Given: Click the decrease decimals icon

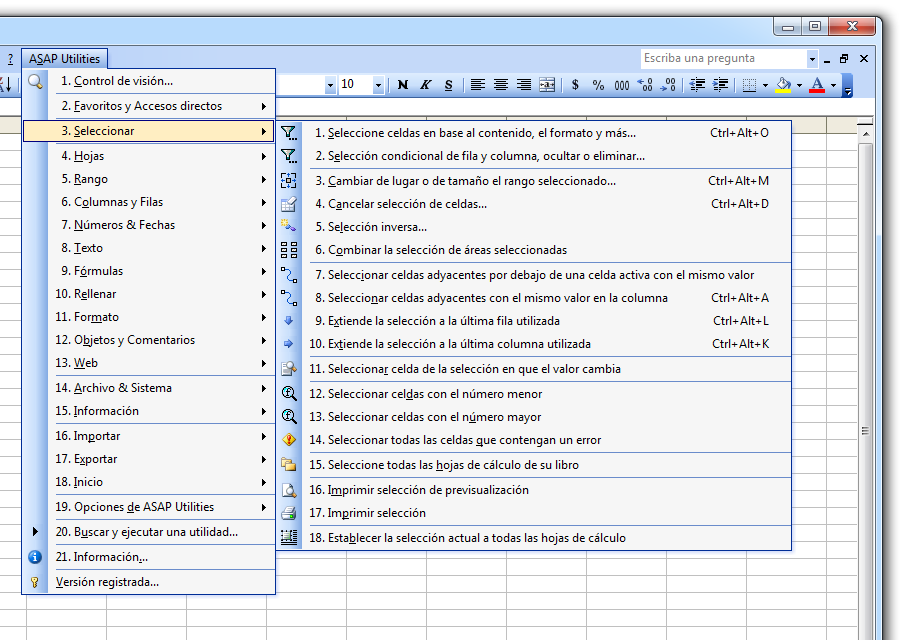Looking at the screenshot, I should click(x=666, y=85).
